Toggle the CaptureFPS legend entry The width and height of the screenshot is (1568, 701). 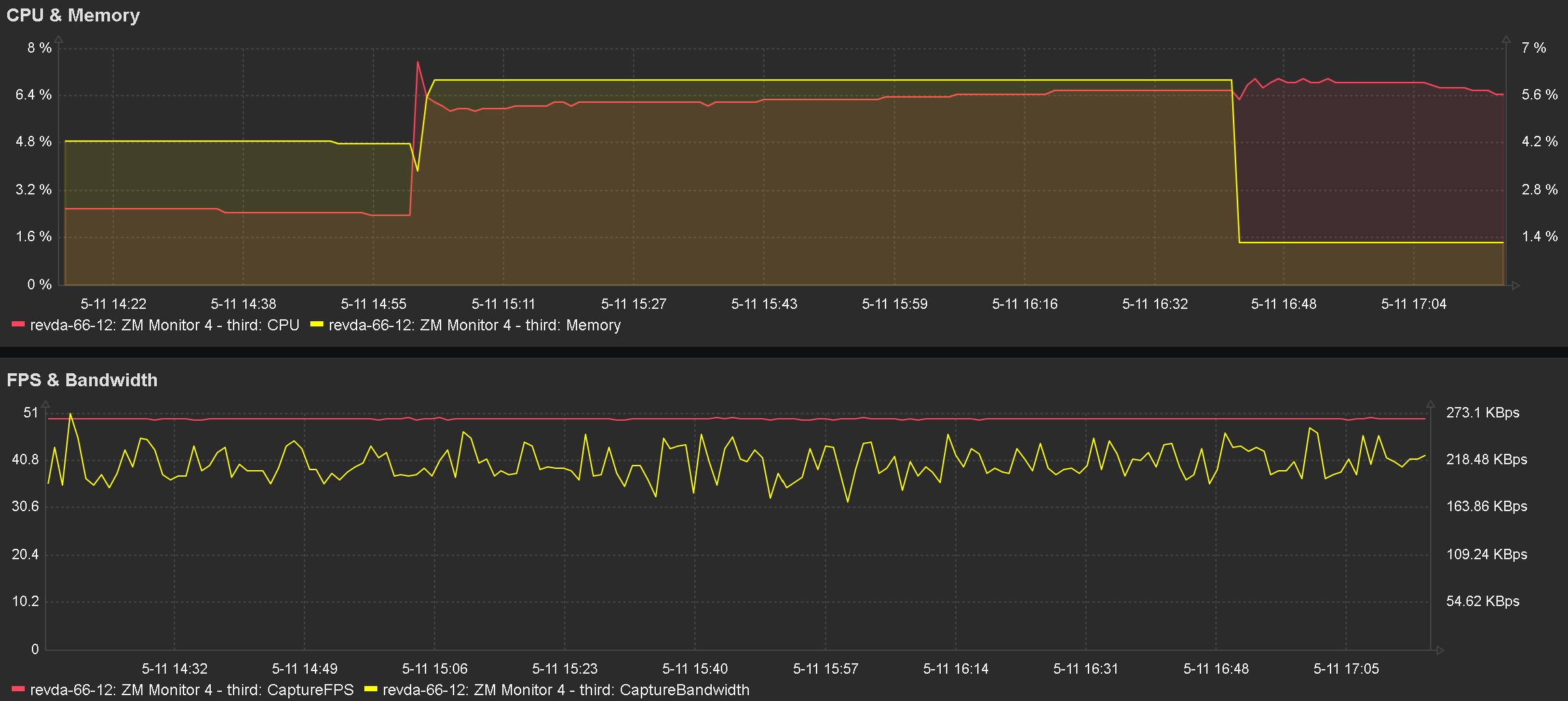tap(183, 690)
